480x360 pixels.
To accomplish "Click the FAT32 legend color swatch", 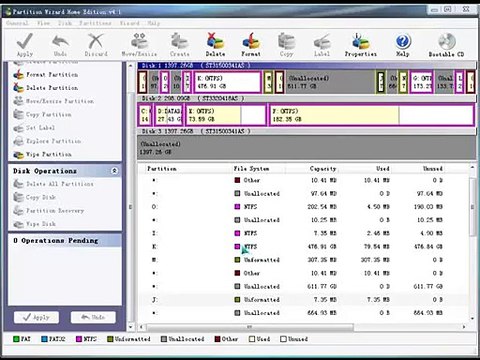I will [x=44, y=339].
